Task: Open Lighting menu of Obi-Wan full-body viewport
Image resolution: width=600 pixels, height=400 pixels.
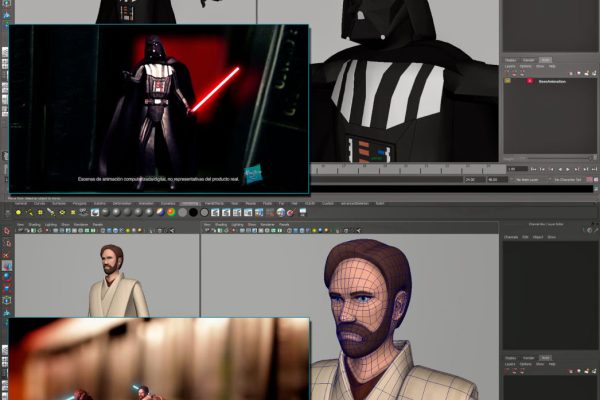Action: tap(51, 225)
